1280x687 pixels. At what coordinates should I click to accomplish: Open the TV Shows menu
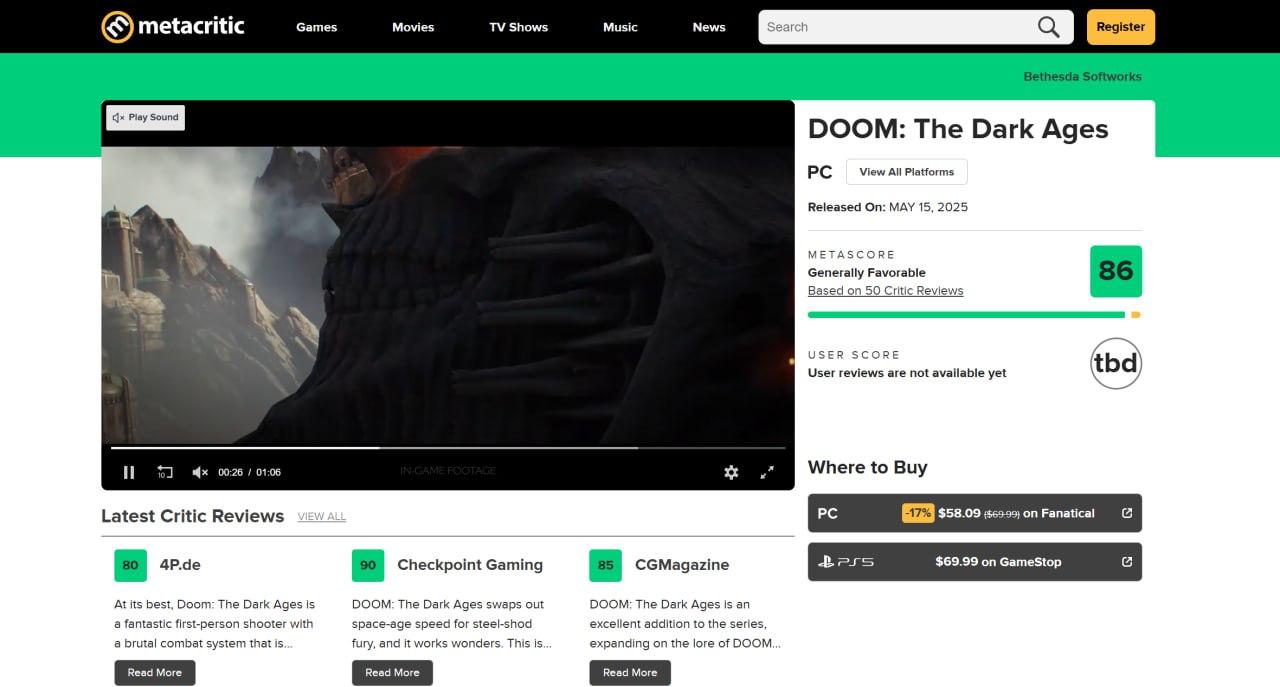[x=518, y=27]
